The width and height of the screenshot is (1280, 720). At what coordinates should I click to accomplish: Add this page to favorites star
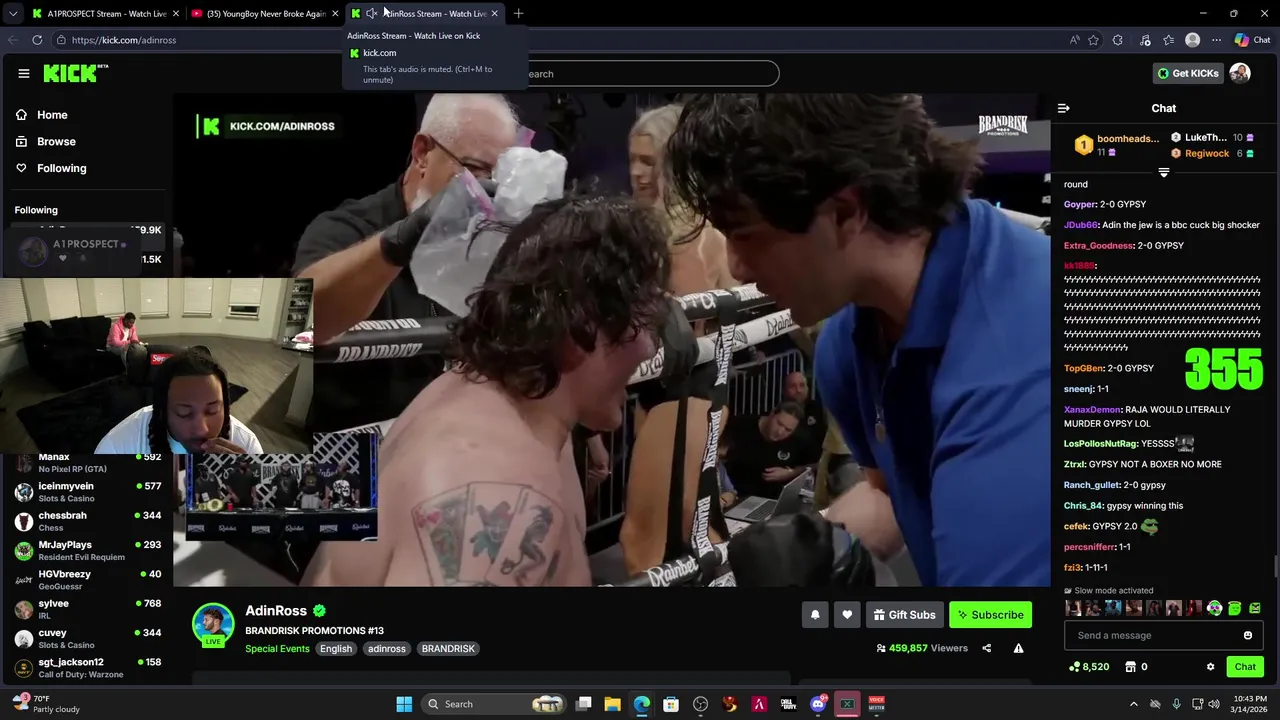tap(1093, 40)
